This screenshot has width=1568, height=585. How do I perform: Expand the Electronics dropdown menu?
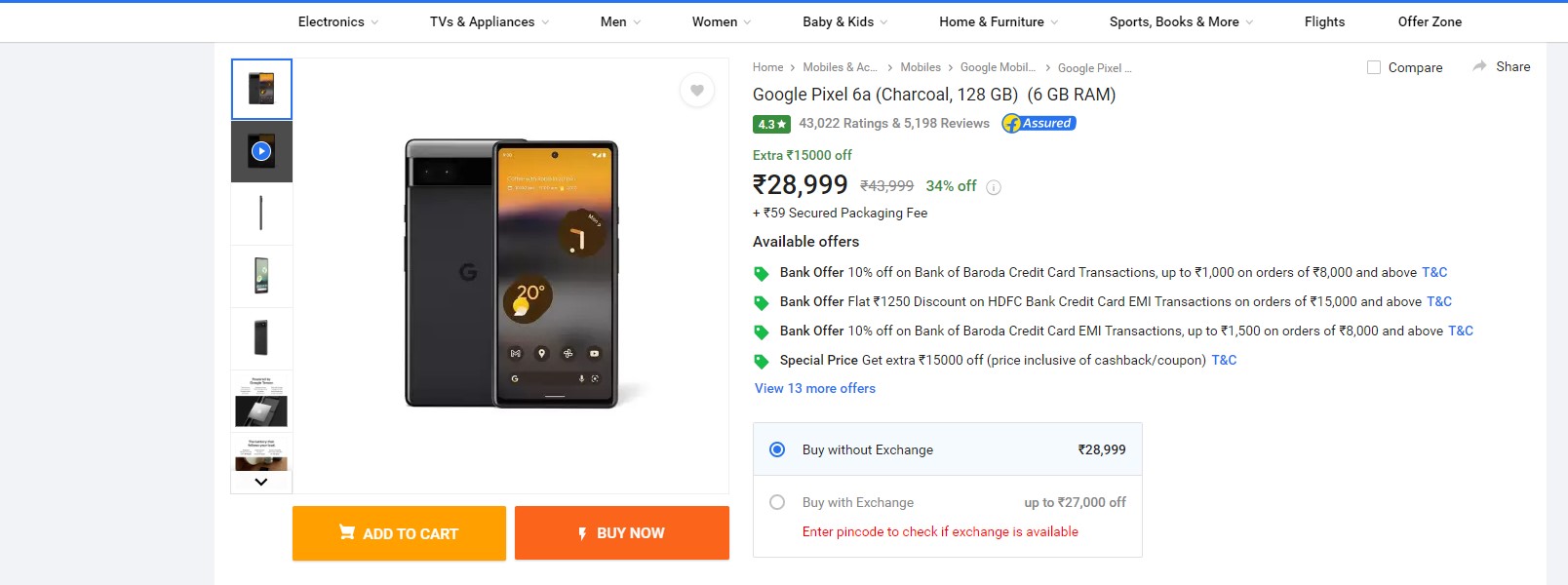[338, 21]
